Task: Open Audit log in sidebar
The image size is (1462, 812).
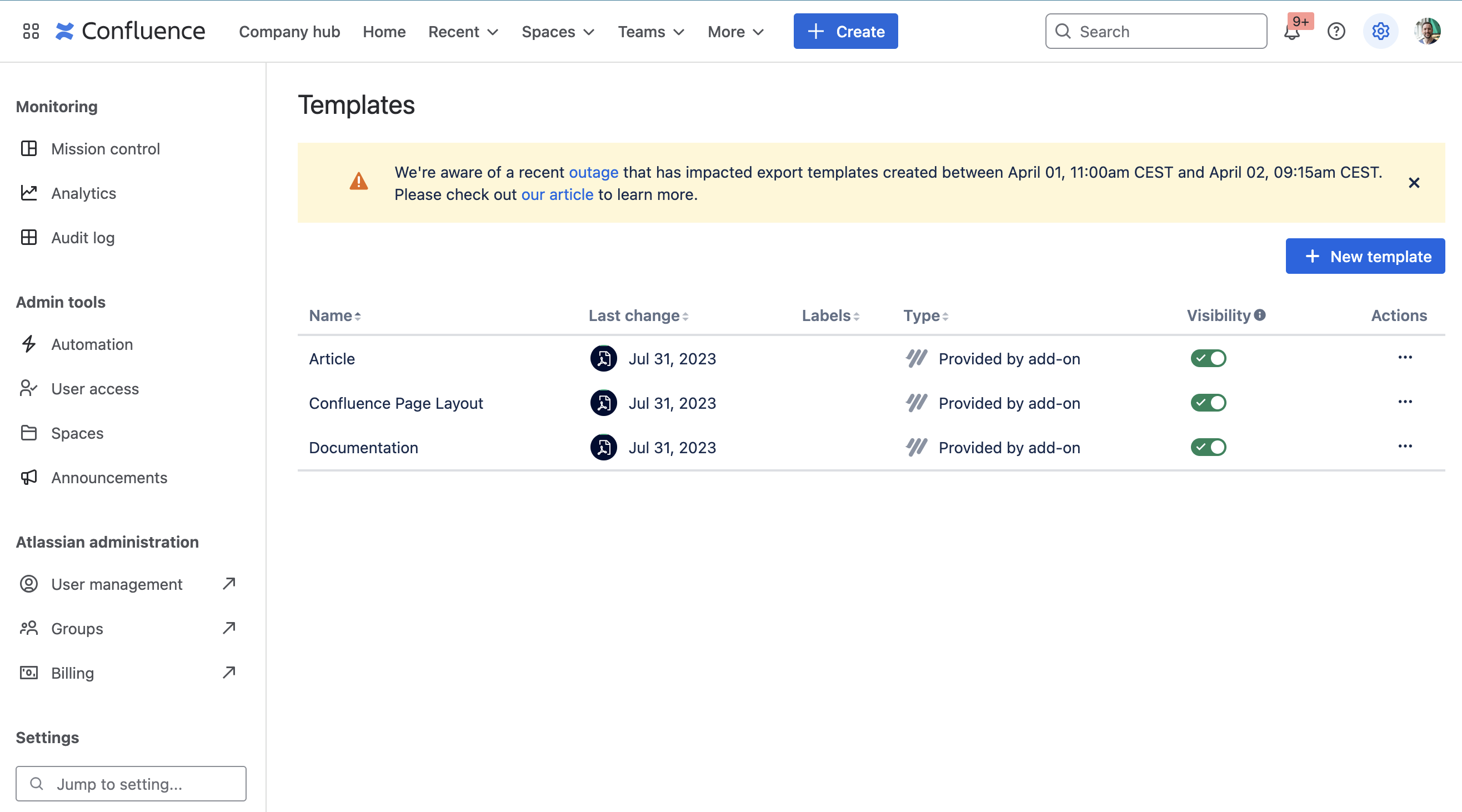Action: 83,238
